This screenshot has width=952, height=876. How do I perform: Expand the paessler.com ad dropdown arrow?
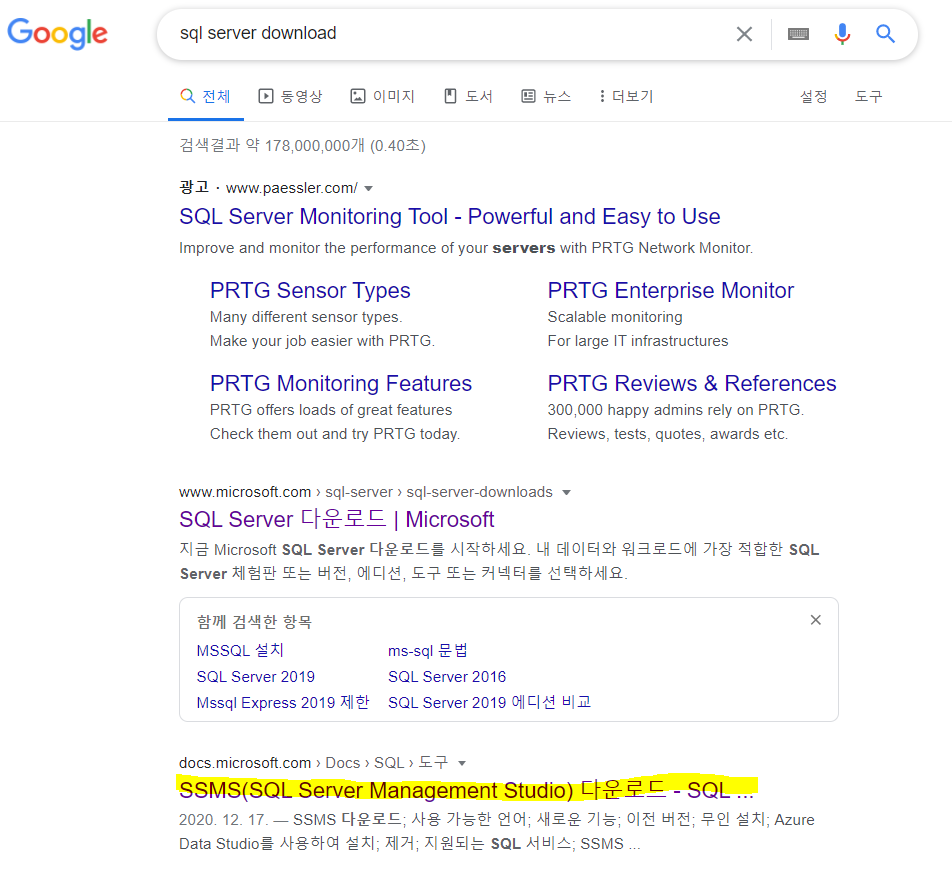click(369, 189)
